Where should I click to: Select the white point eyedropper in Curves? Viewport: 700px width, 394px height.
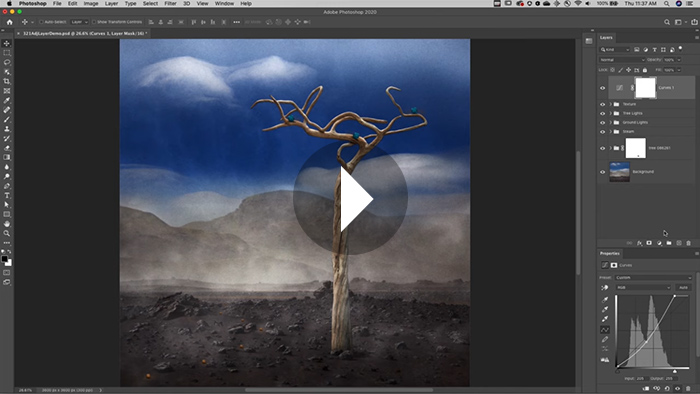tap(604, 319)
